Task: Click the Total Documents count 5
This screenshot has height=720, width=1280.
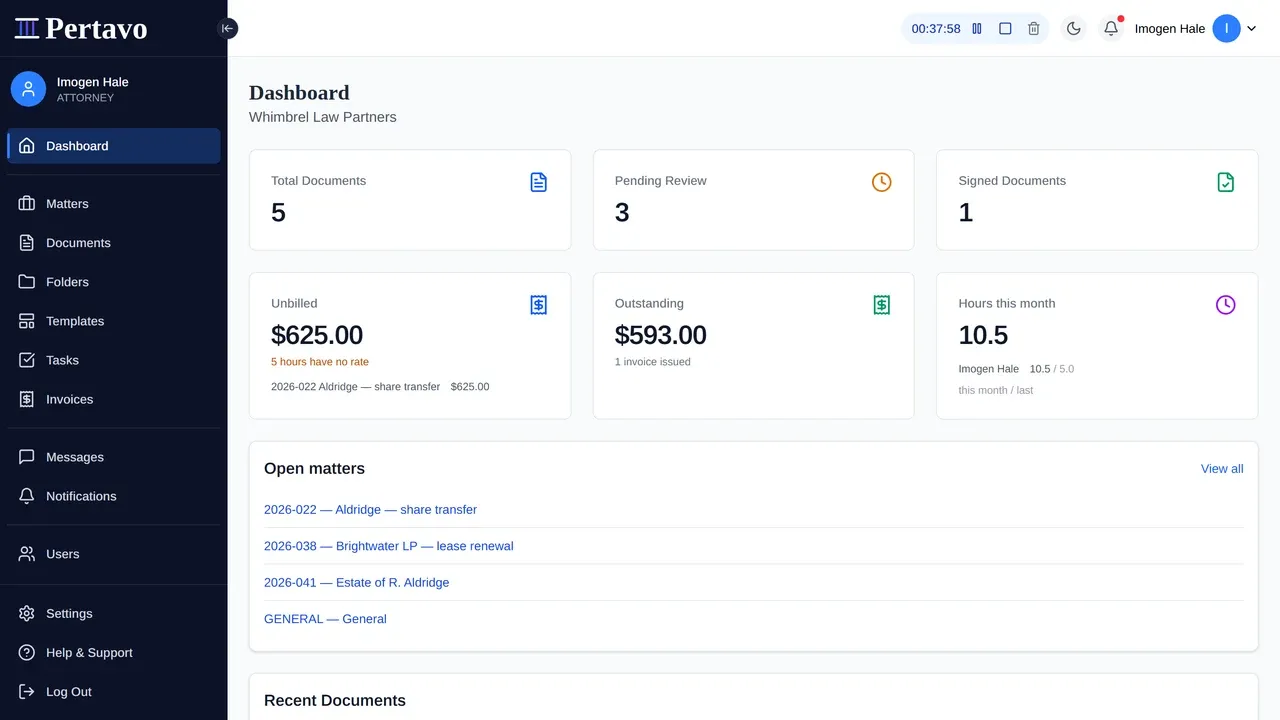Action: (x=278, y=212)
